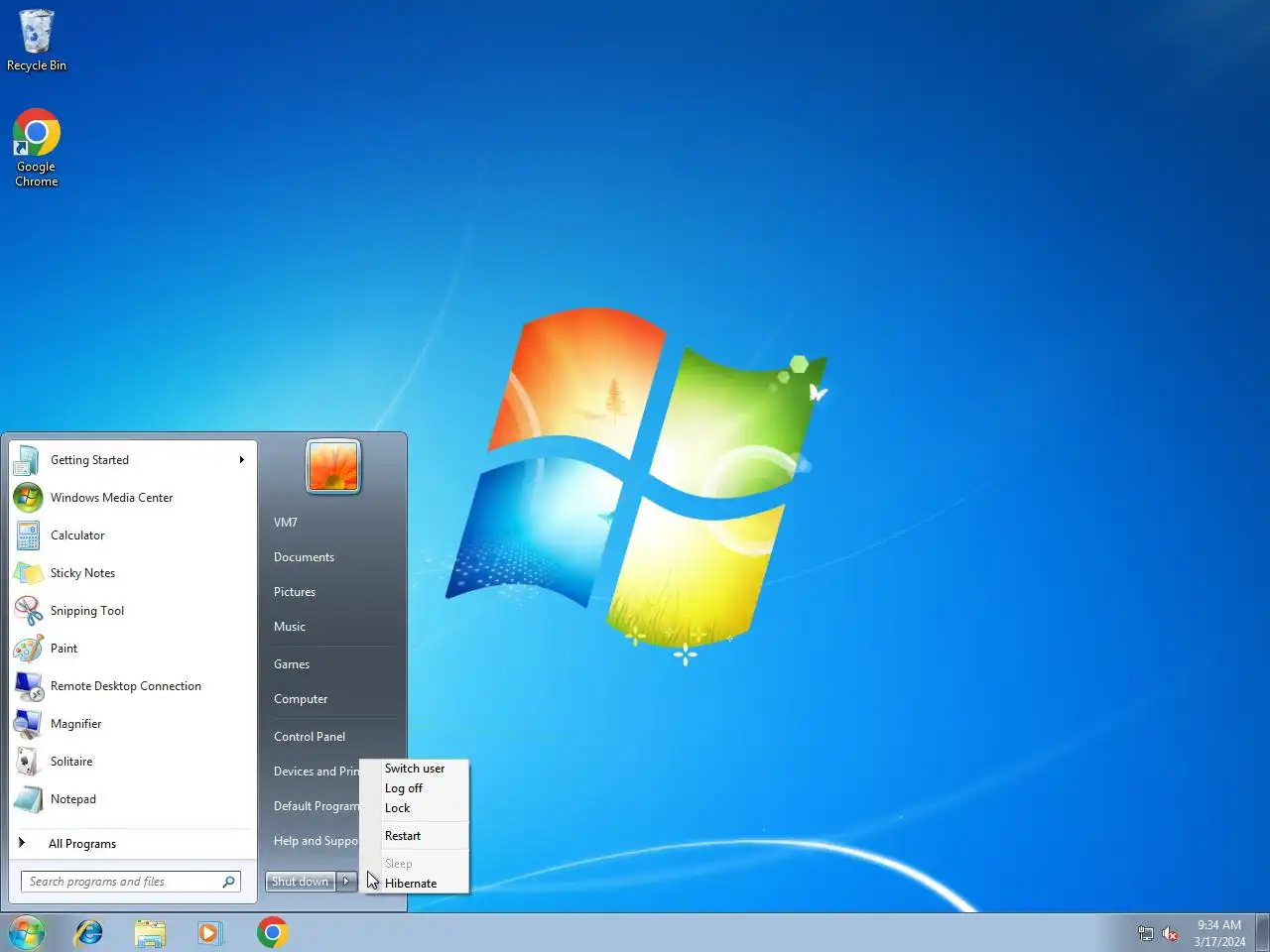Open Calculator from the Start menu
The image size is (1270, 952).
coord(133,535)
